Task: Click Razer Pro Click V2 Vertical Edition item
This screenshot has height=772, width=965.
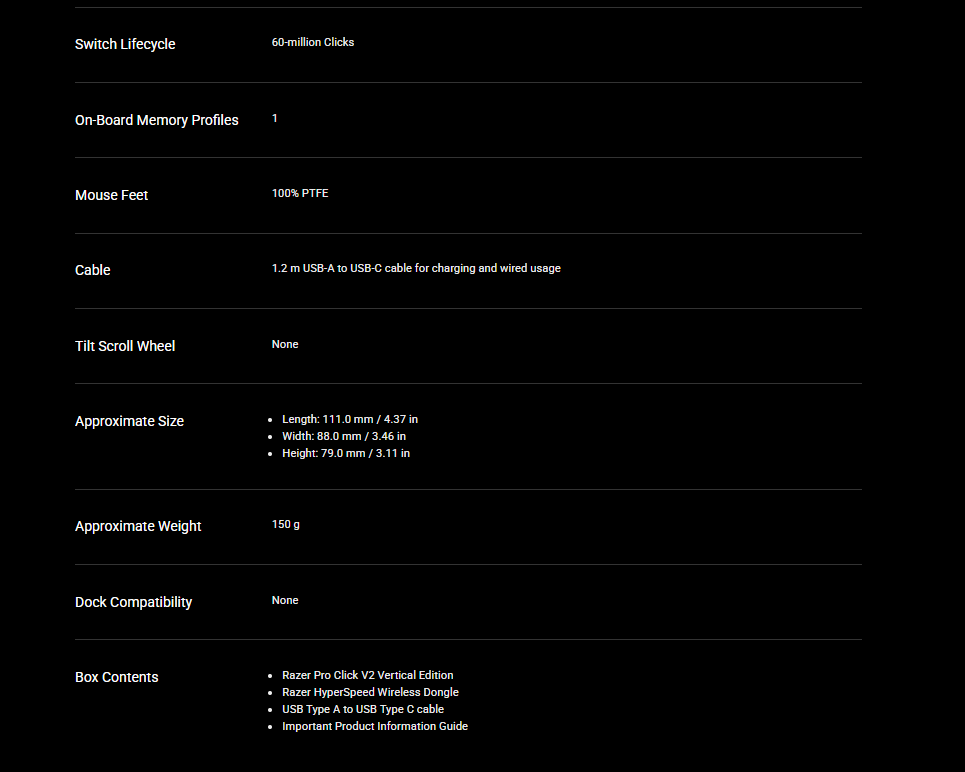Action: tap(367, 675)
